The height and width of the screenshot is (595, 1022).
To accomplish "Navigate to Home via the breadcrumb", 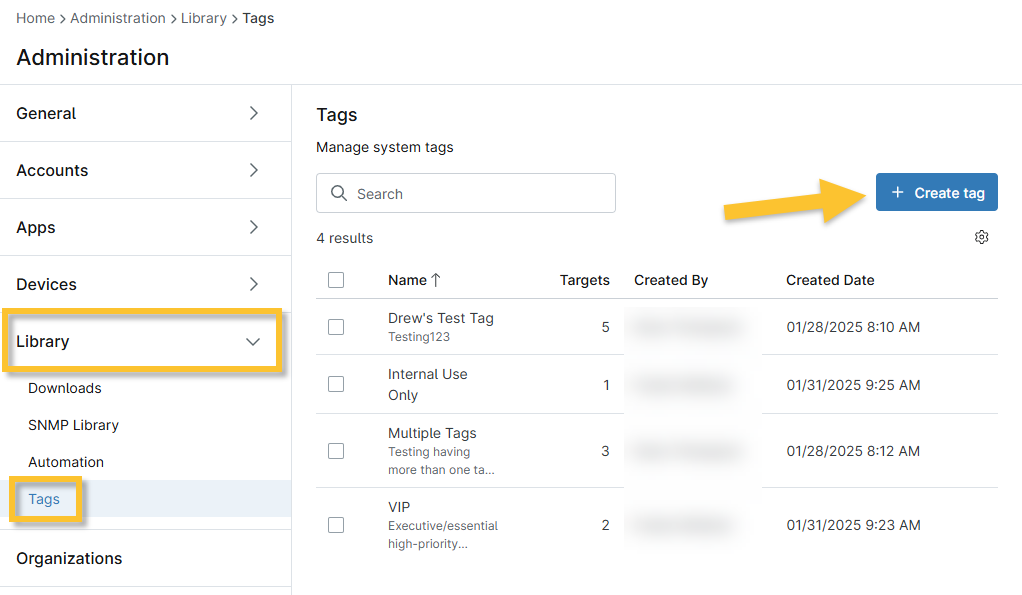I will tap(35, 17).
